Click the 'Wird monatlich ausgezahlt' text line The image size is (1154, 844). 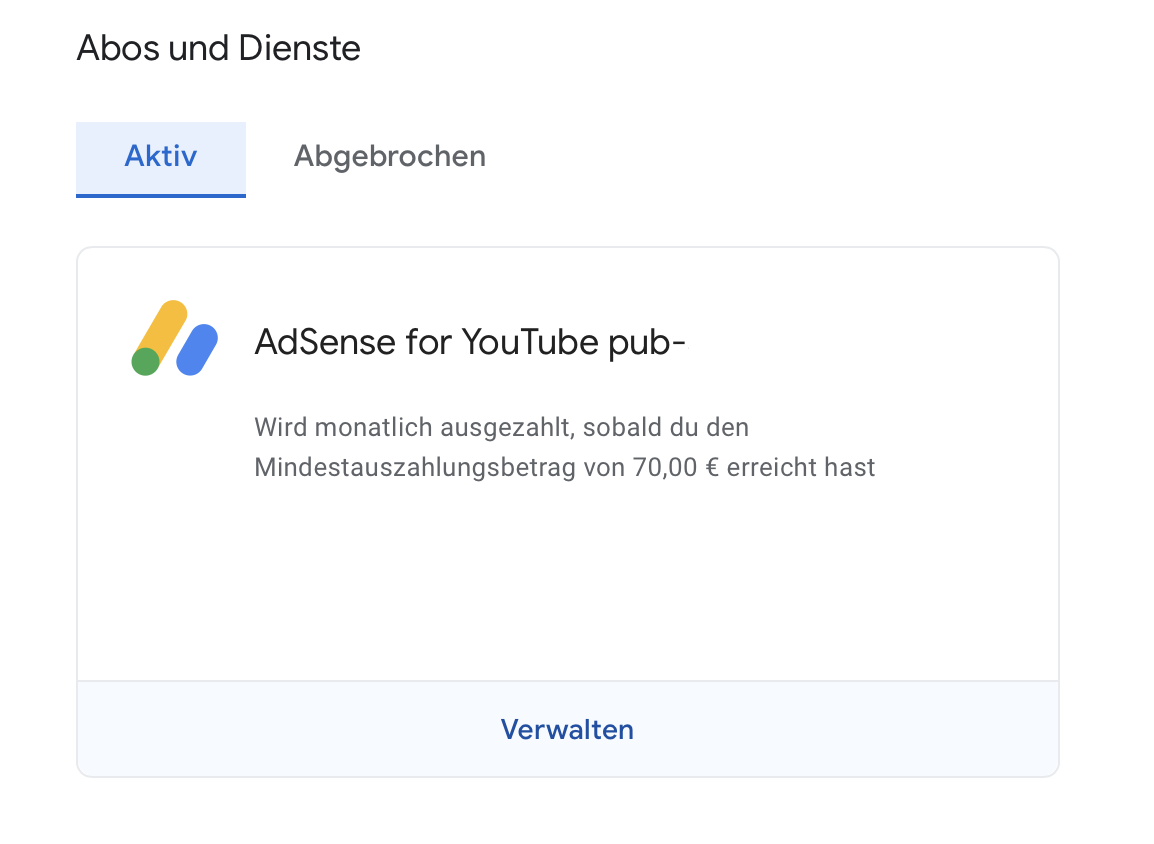coord(501,428)
